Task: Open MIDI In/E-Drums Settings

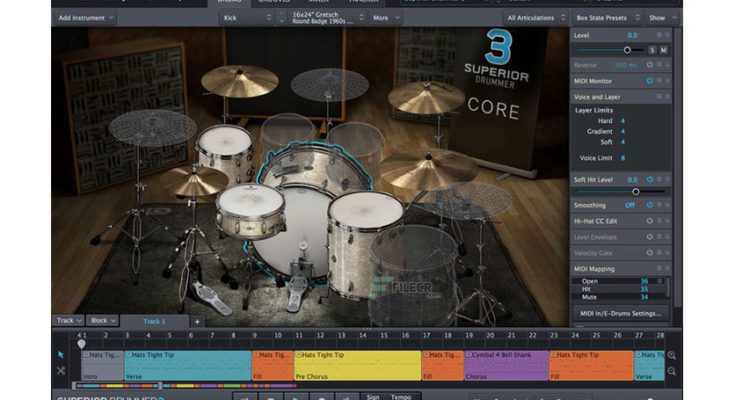Action: [620, 313]
